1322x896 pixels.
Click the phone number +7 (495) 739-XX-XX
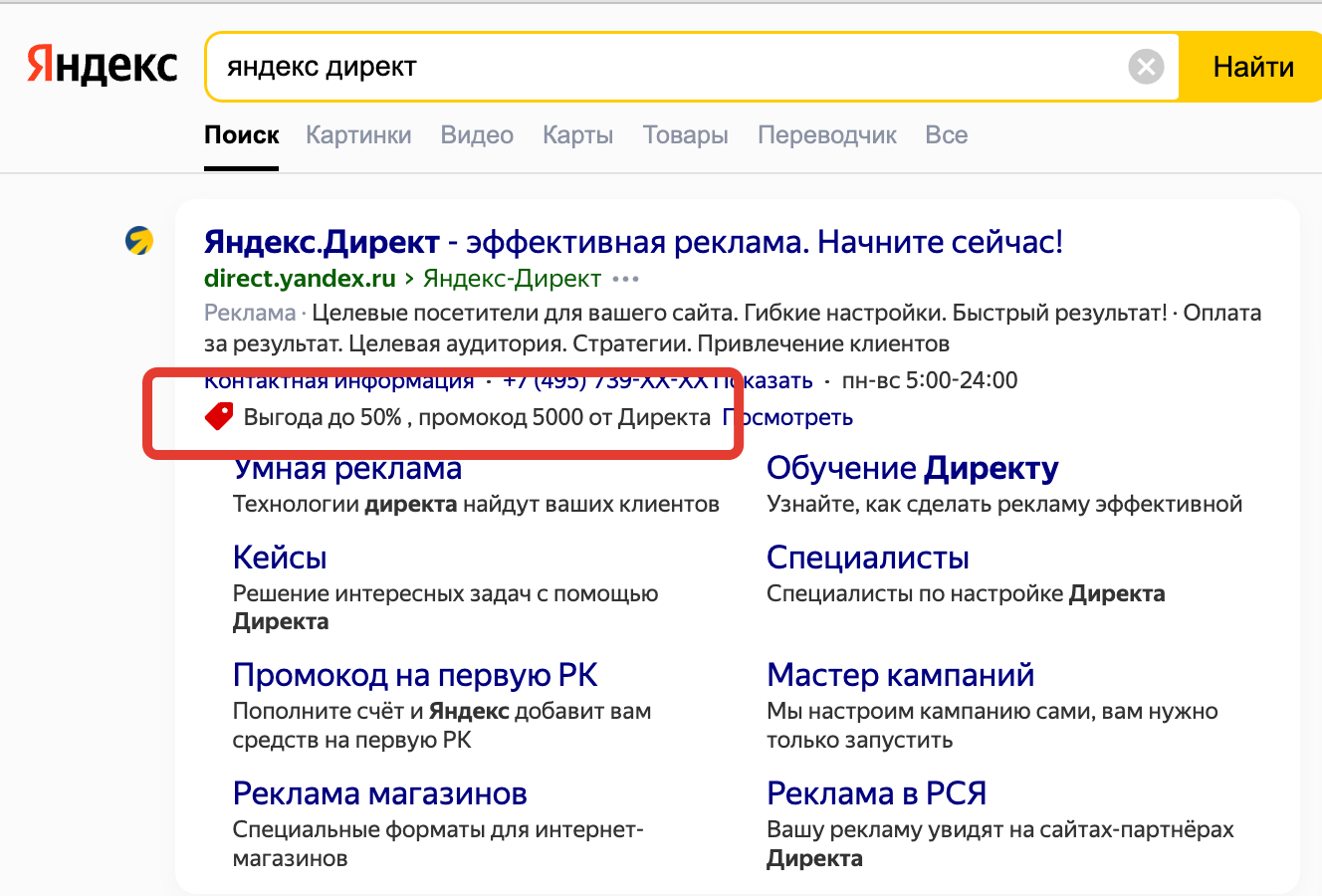pos(605,380)
